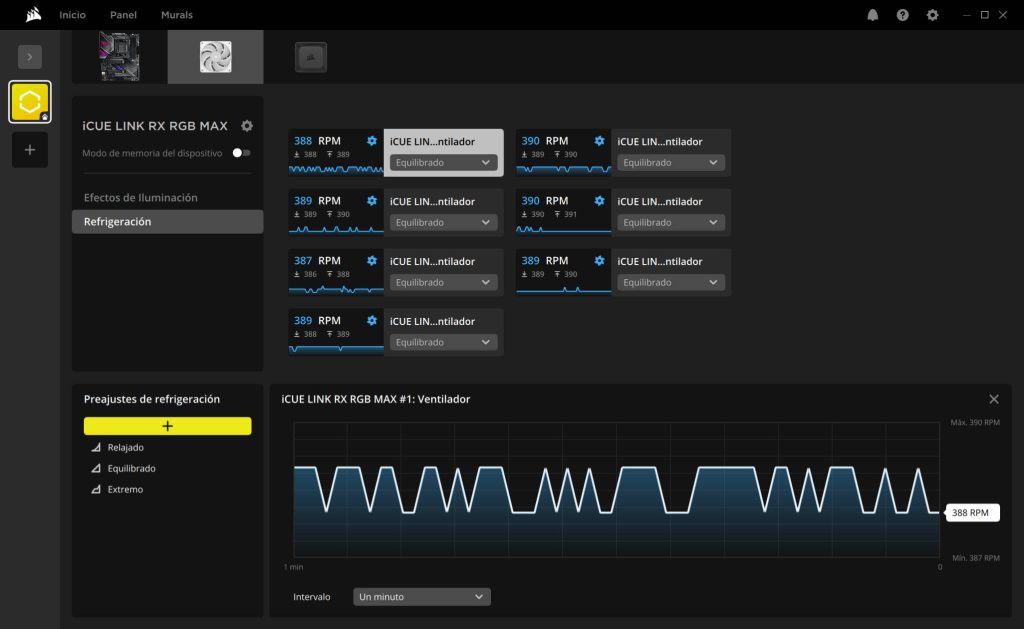Screen dimensions: 1024x629
Task: Go to Panel tab
Action: [123, 14]
